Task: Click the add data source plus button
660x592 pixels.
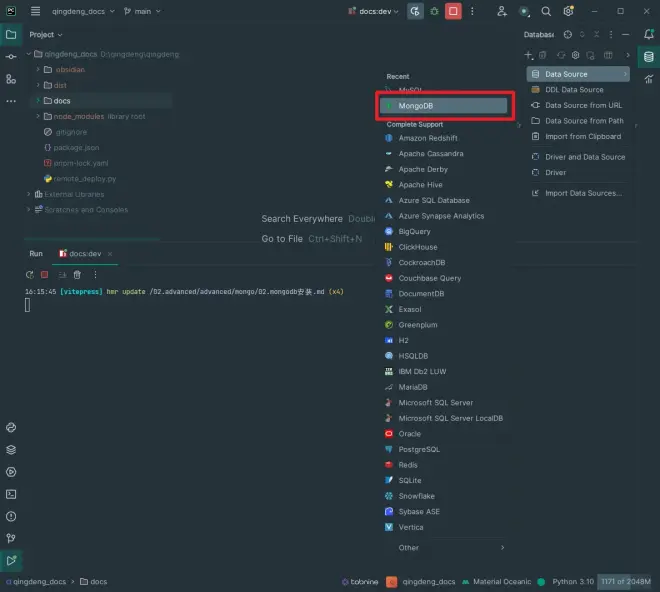Action: click(528, 55)
